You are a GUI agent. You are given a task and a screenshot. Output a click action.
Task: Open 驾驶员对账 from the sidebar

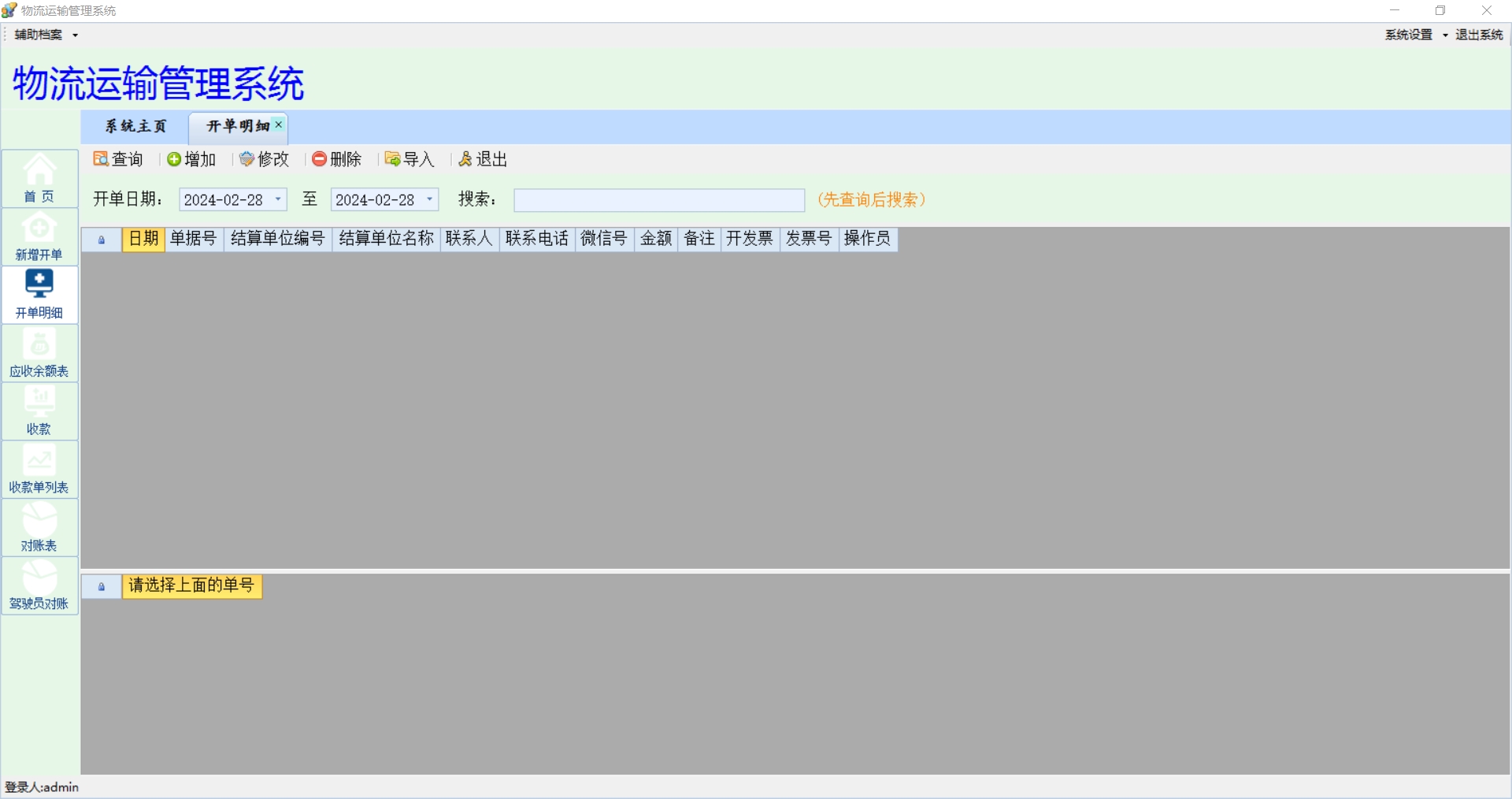tap(39, 586)
